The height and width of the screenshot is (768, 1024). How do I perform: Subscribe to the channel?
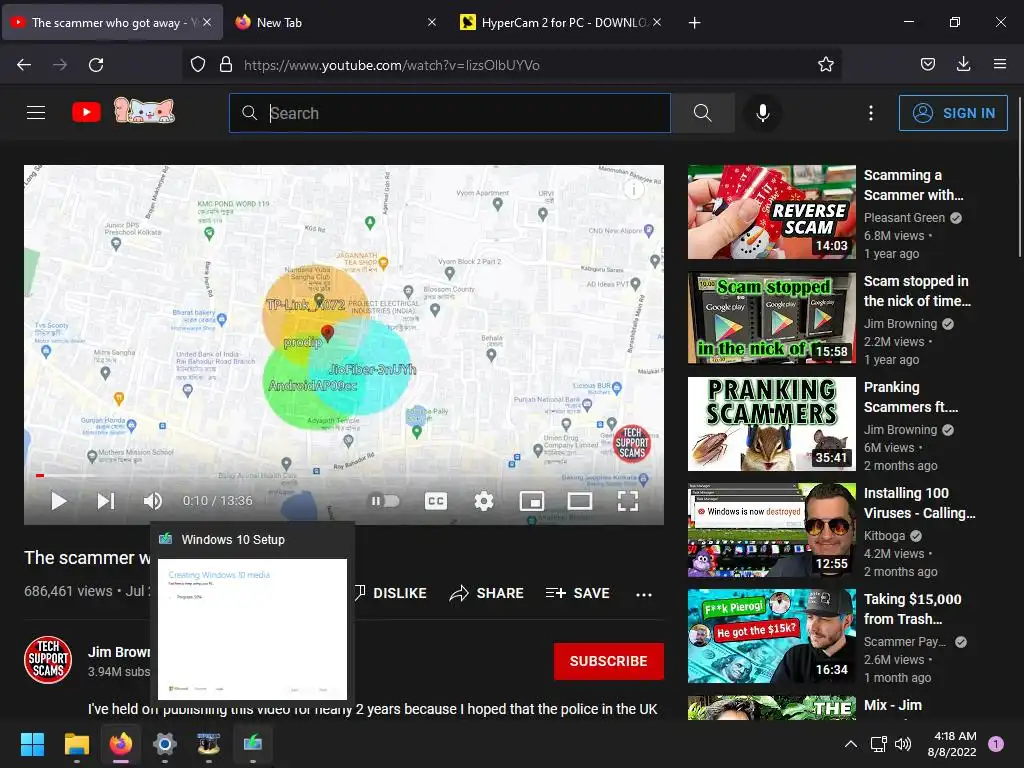[x=609, y=661]
